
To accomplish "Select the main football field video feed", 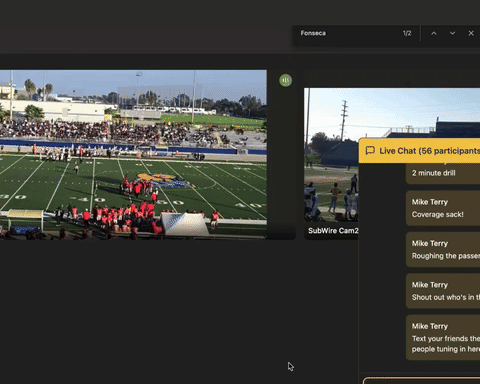I will click(x=133, y=154).
